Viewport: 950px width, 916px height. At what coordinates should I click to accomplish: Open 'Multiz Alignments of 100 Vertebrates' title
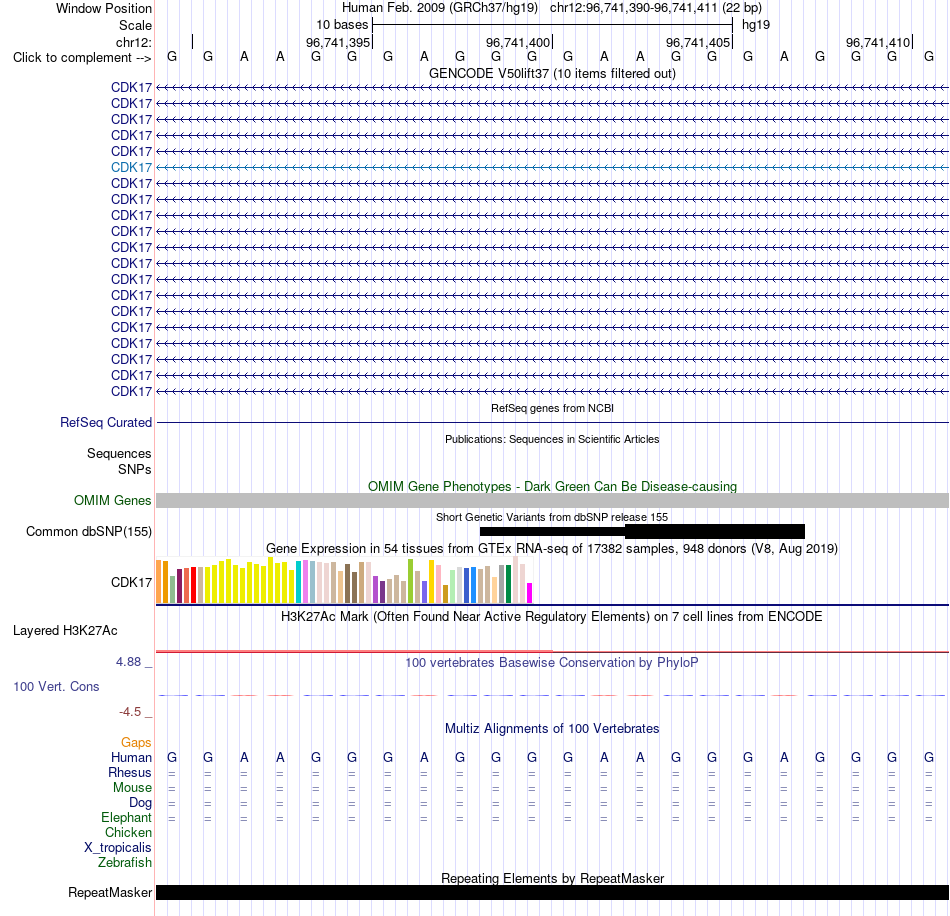pyautogui.click(x=552, y=728)
